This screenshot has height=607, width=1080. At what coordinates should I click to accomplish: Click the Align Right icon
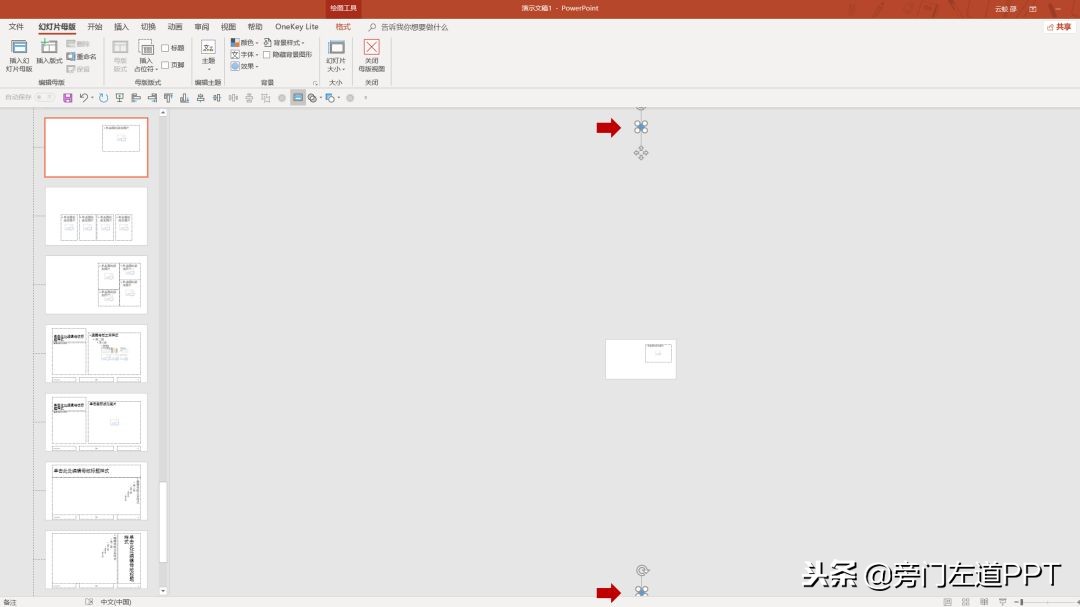[x=152, y=98]
